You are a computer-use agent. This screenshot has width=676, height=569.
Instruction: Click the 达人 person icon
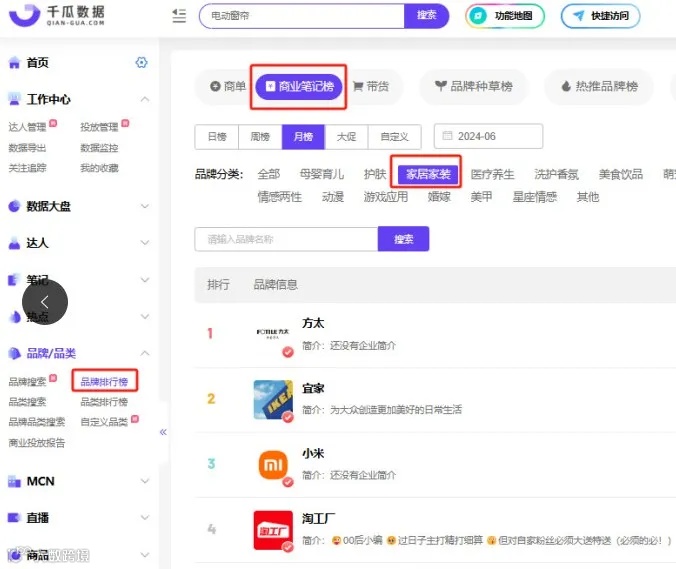14,243
